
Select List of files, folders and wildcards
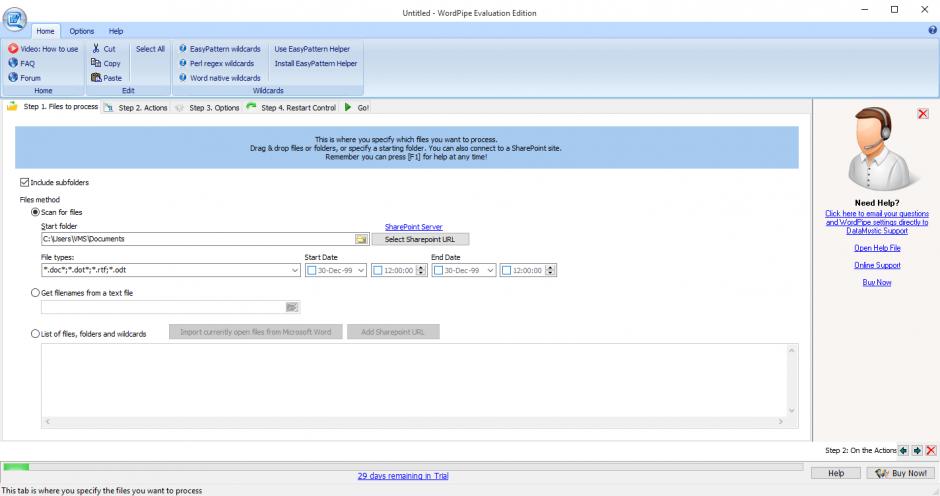pos(35,333)
